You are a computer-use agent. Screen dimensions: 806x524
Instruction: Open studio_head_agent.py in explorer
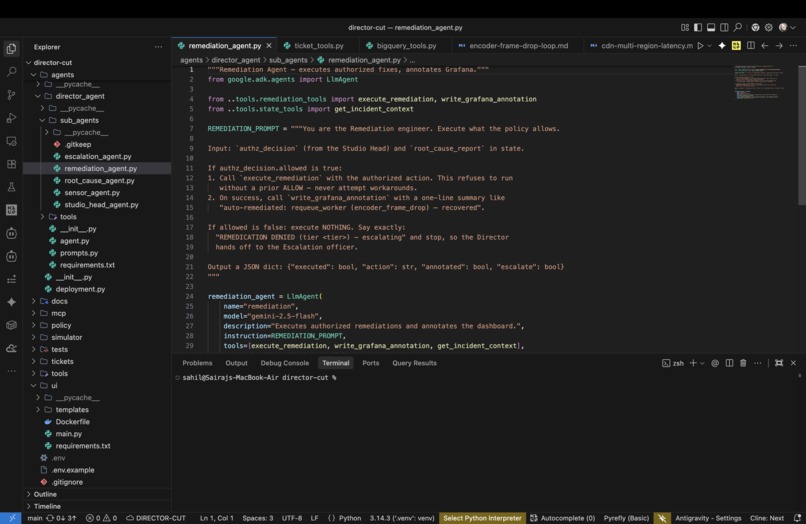click(x=101, y=205)
